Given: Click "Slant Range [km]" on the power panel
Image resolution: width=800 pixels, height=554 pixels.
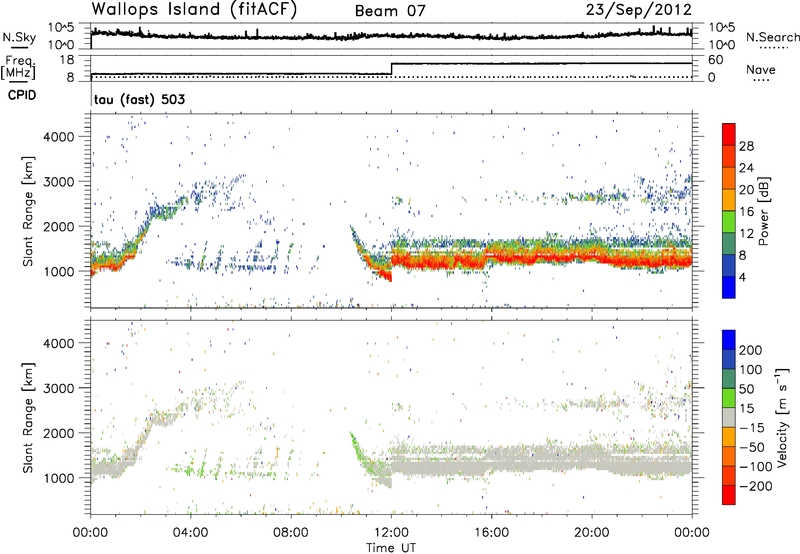Looking at the screenshot, I should [x=28, y=211].
